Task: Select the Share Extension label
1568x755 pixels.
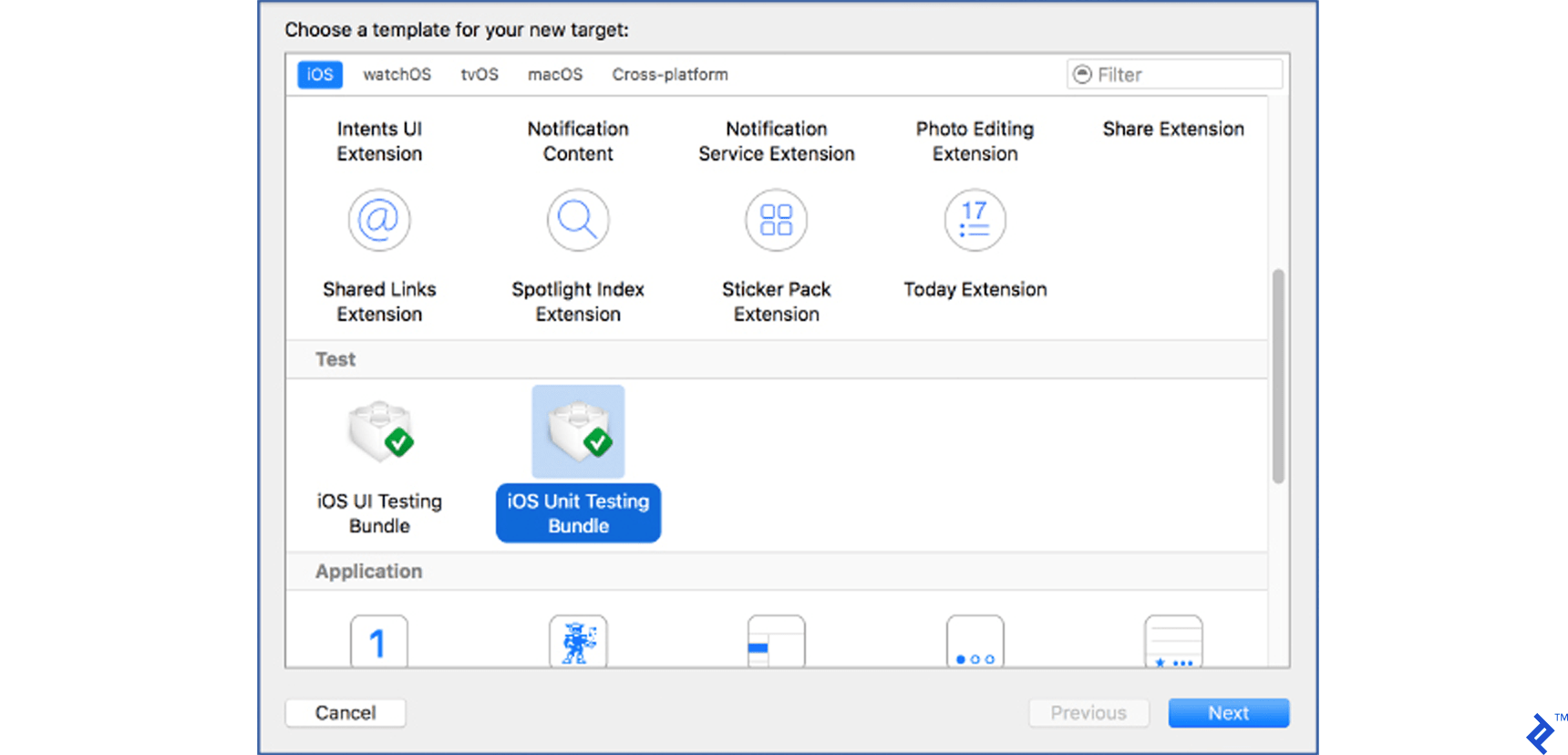Action: (1173, 129)
